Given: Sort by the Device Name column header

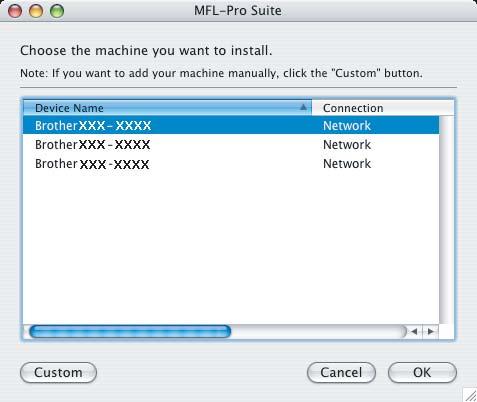Looking at the screenshot, I should click(x=167, y=108).
